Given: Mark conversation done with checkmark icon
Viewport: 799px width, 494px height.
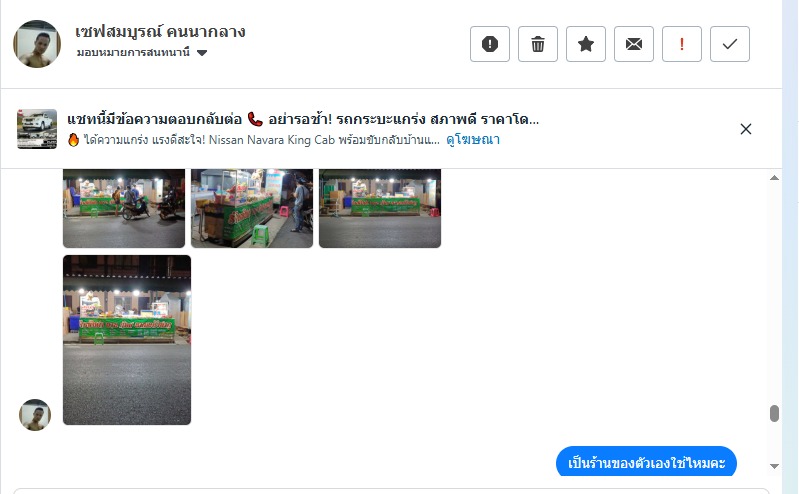Looking at the screenshot, I should pyautogui.click(x=730, y=44).
